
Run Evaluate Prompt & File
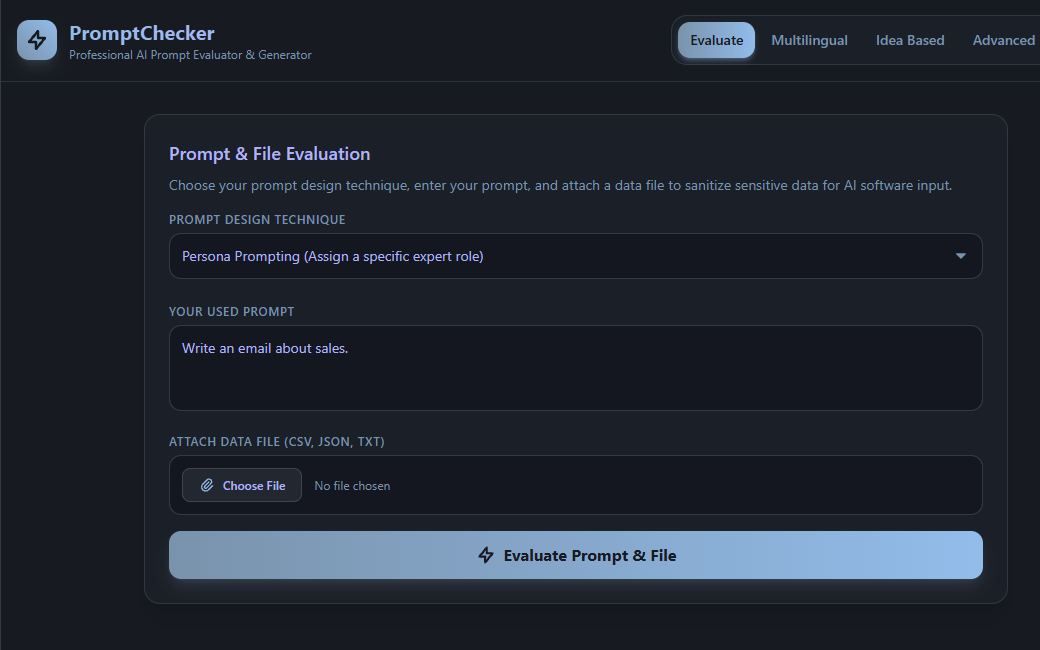pyautogui.click(x=575, y=555)
